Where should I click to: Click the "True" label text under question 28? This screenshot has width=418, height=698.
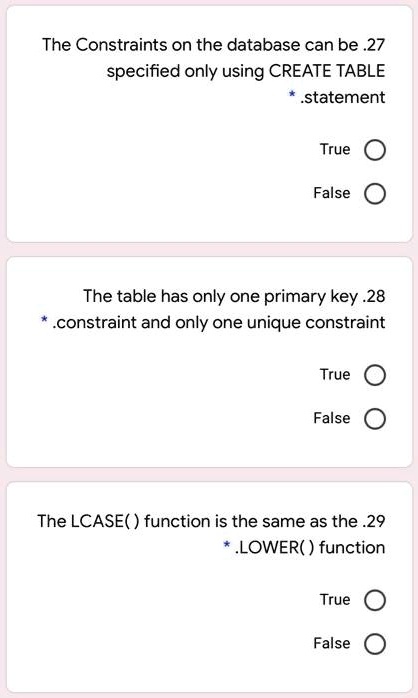(335, 374)
